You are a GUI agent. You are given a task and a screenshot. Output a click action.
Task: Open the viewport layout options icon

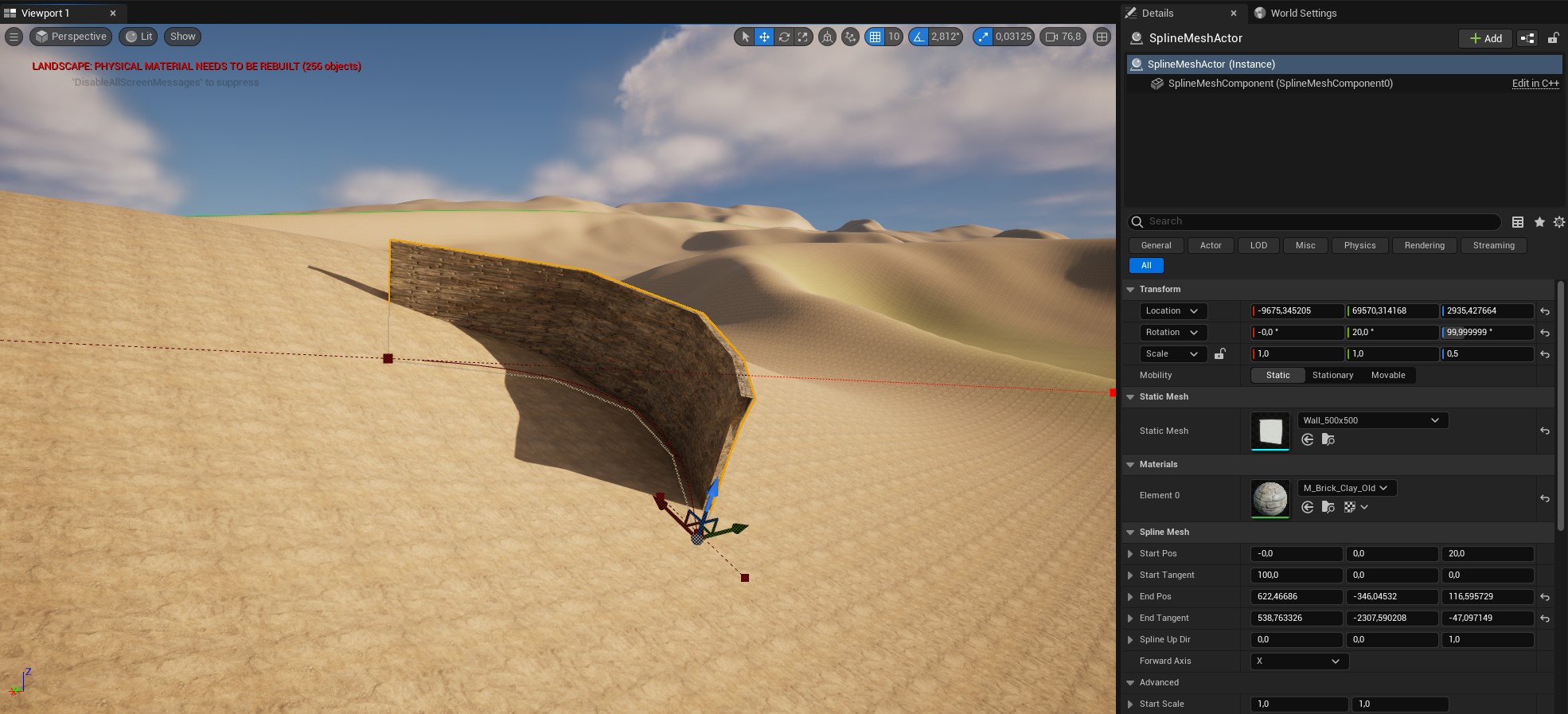[x=1102, y=37]
